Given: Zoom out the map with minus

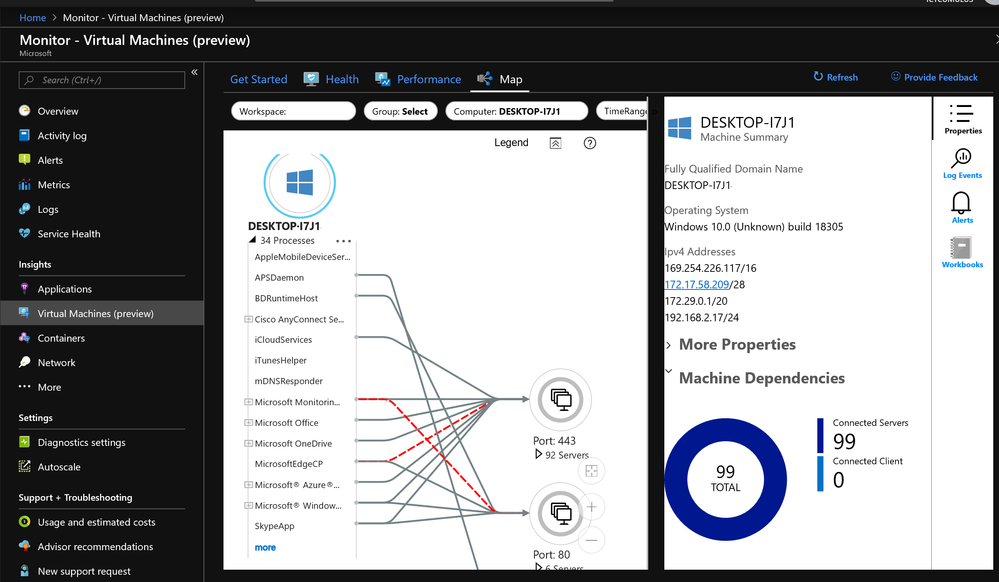Looking at the screenshot, I should tap(591, 540).
